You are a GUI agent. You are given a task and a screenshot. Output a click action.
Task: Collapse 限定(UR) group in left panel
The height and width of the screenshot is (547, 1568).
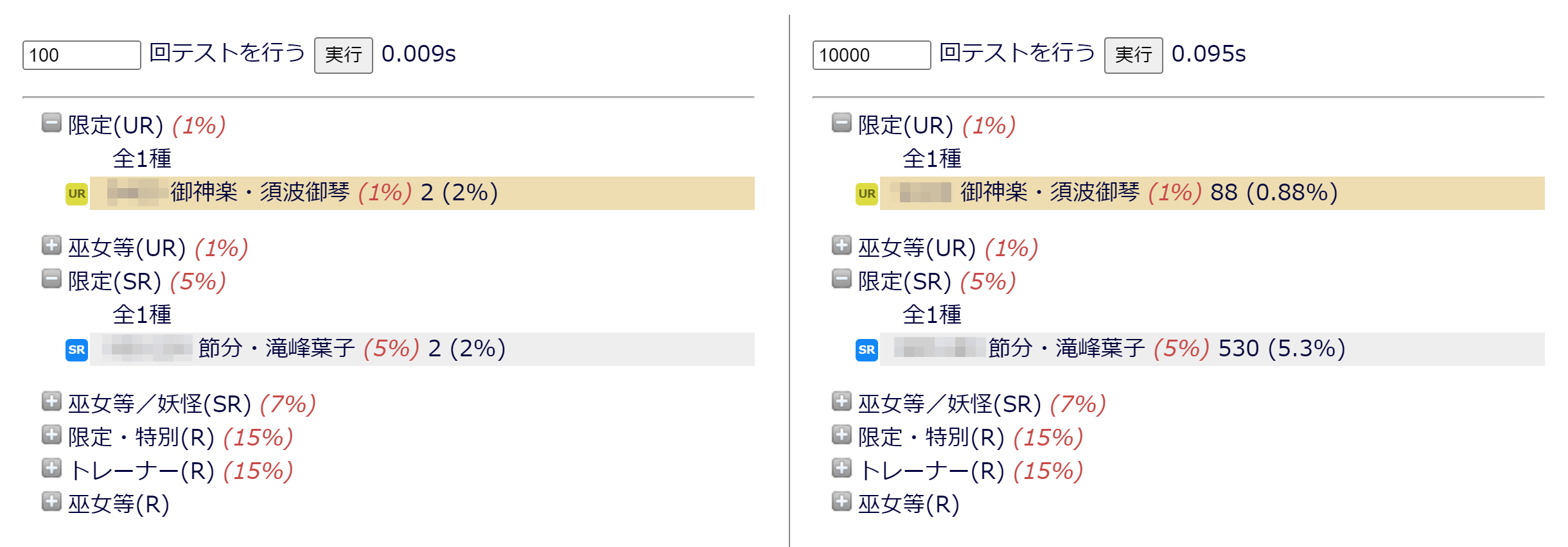51,123
